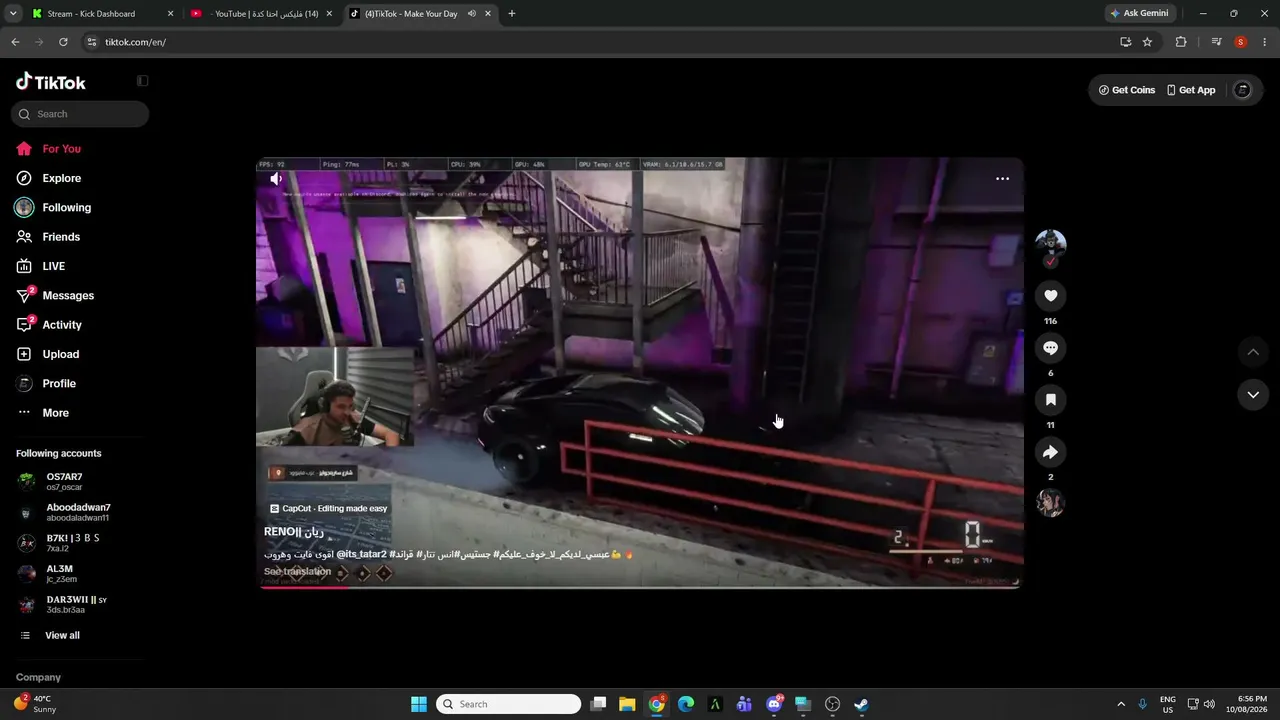Open comments with the speech bubble icon
The height and width of the screenshot is (720, 1280).
click(x=1050, y=348)
